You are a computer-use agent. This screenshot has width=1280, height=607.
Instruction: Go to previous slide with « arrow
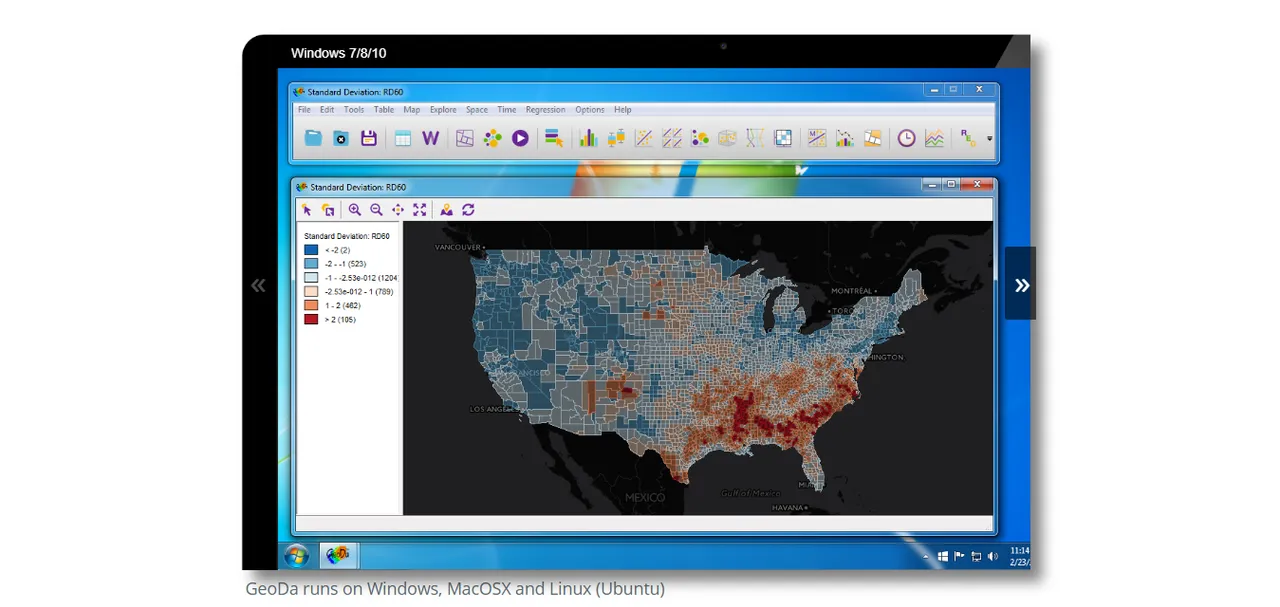click(x=258, y=285)
